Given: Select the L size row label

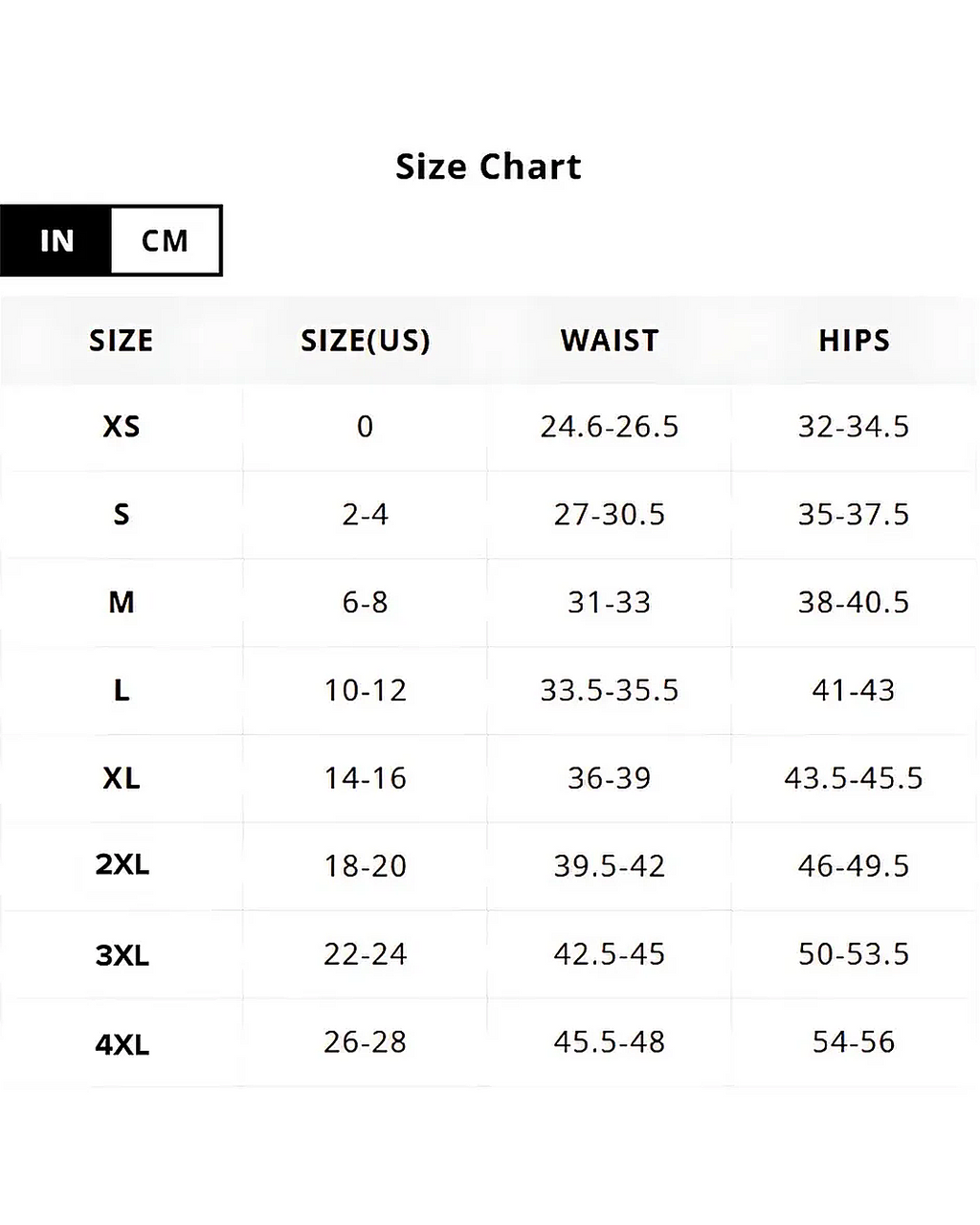Looking at the screenshot, I should pos(121,690).
